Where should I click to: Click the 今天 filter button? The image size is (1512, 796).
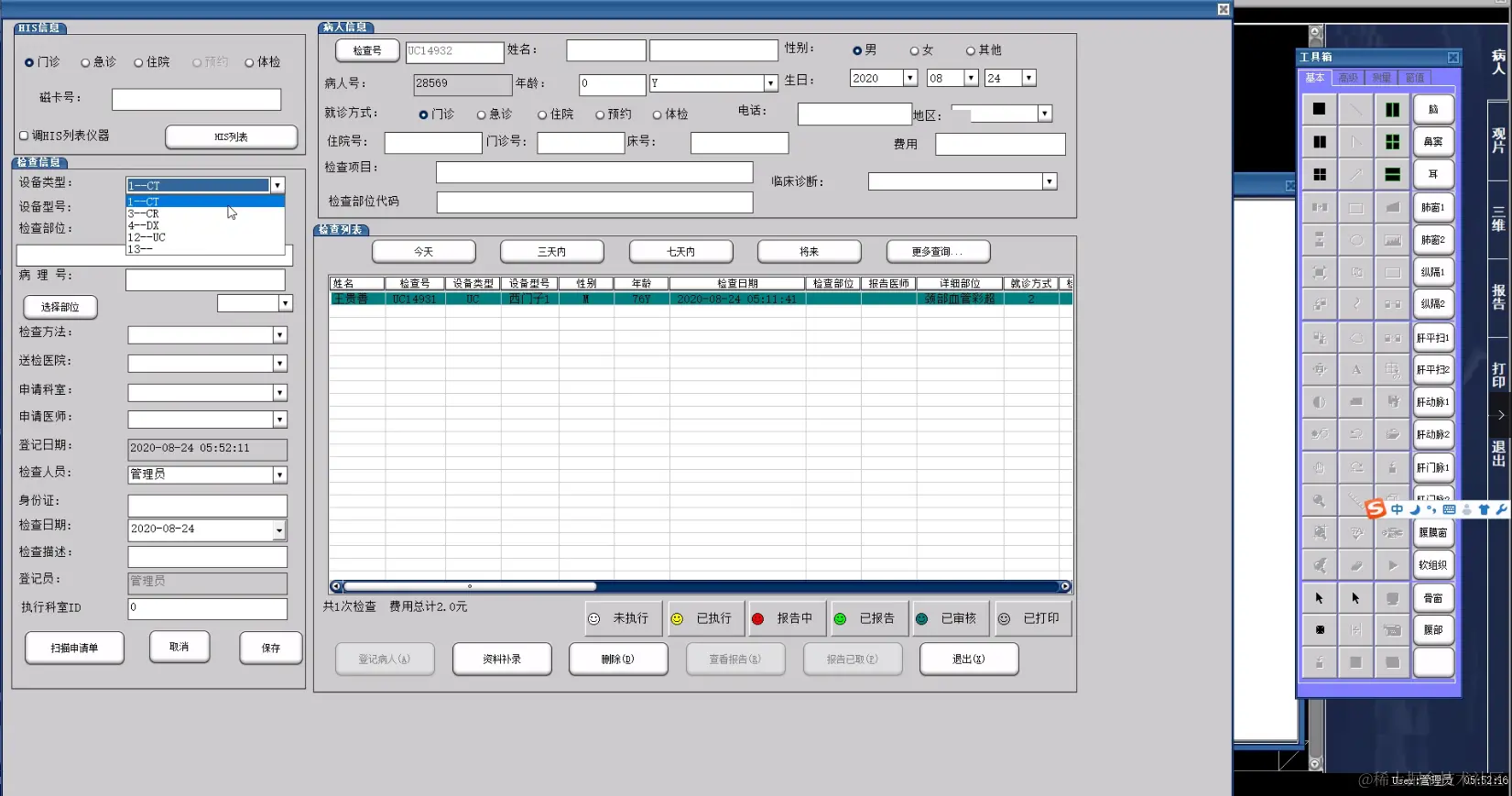click(x=423, y=251)
